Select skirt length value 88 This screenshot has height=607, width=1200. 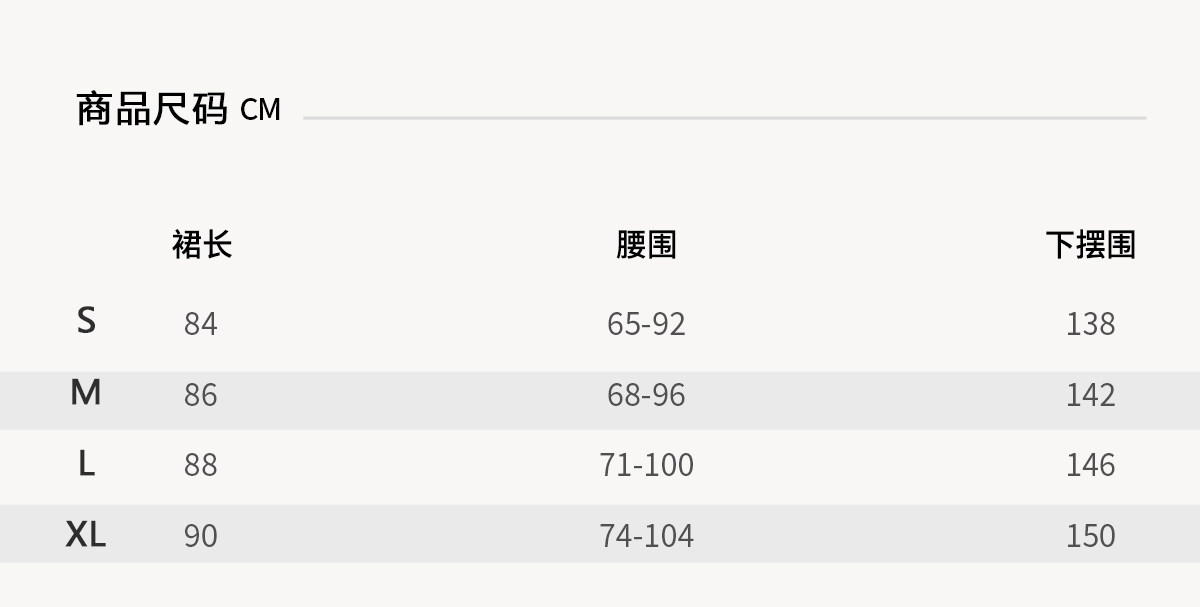(x=201, y=465)
